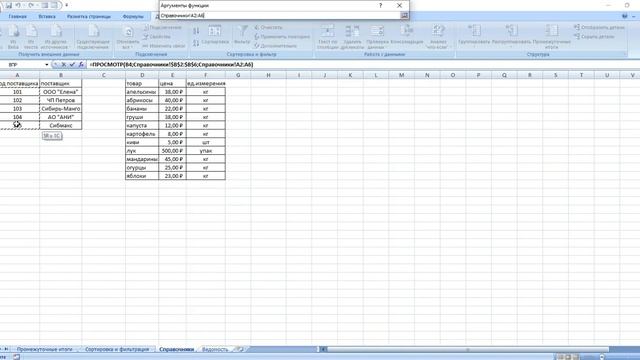Click Reapply (Применить повторно) item
The image size is (640, 360).
(282, 36)
